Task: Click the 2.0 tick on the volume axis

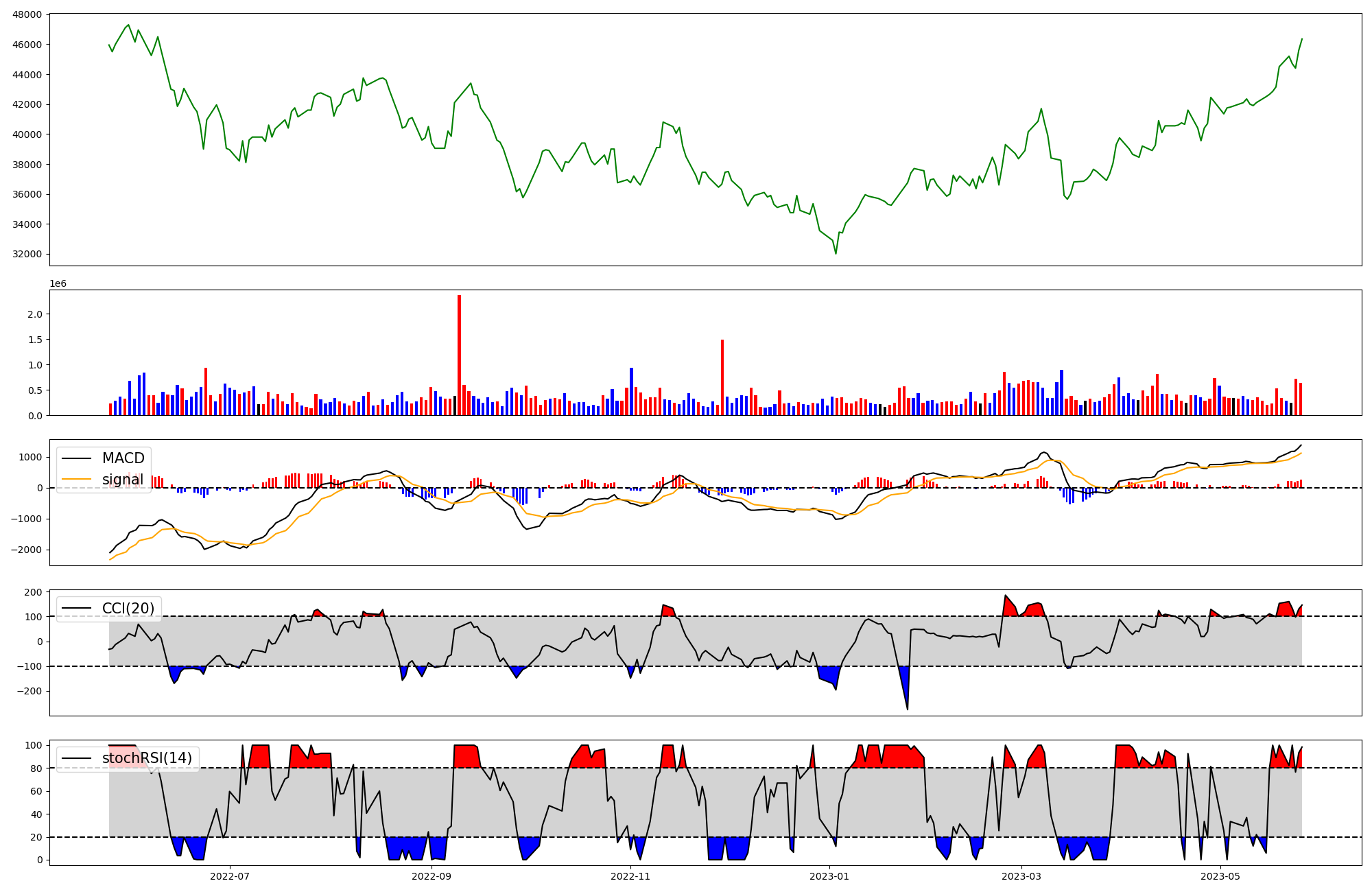Action: point(34,314)
